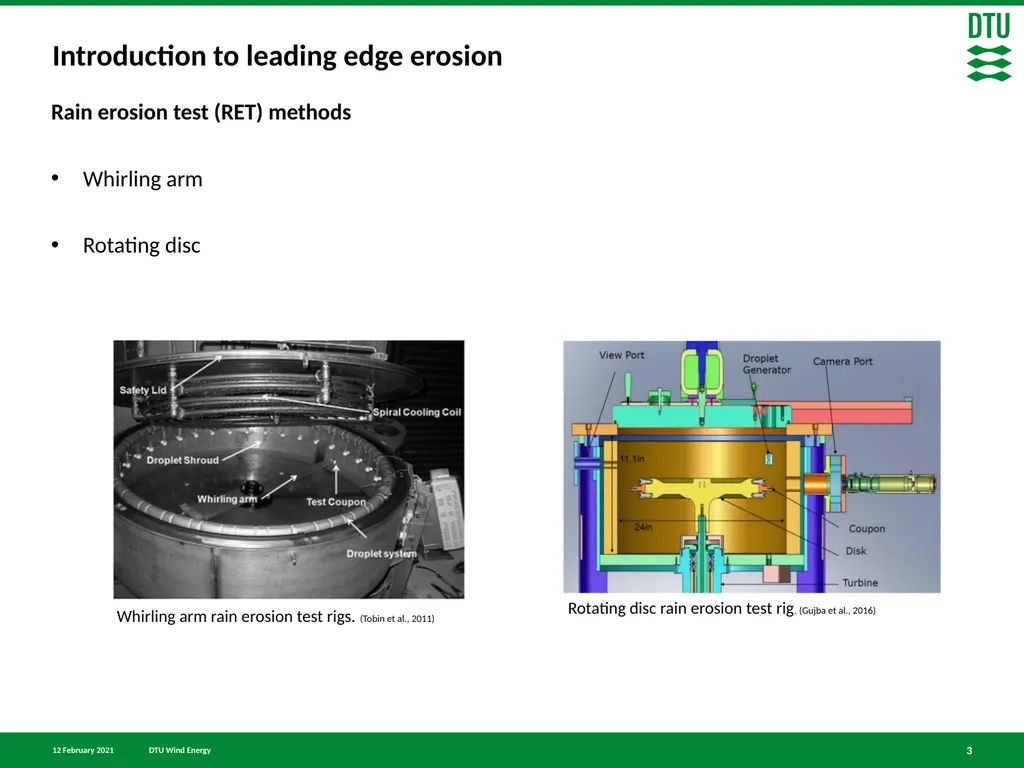Click the rotating disc rig diagram
Viewport: 1024px width, 768px height.
tap(752, 466)
